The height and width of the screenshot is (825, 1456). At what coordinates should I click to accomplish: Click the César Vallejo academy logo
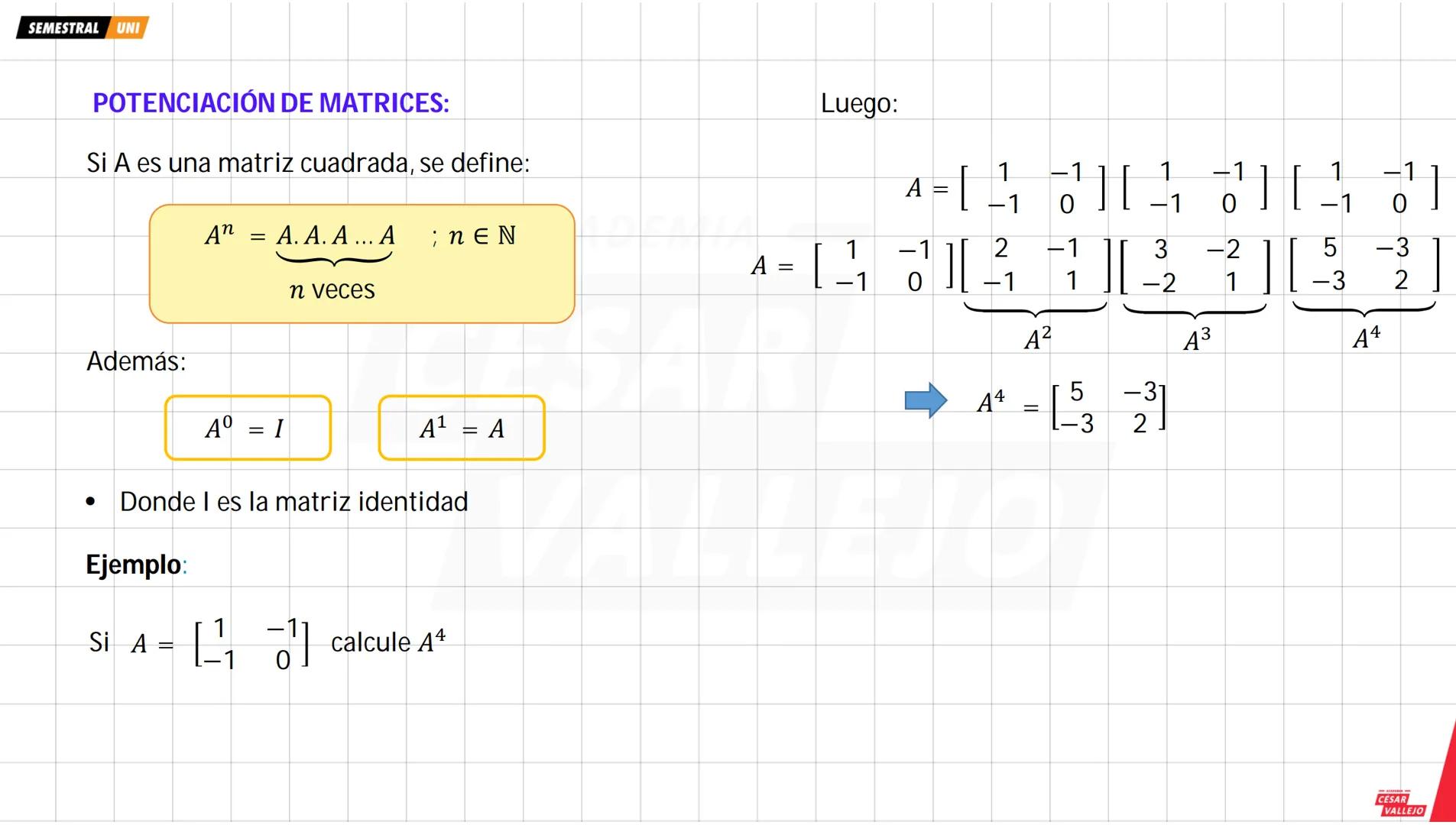point(1399,804)
